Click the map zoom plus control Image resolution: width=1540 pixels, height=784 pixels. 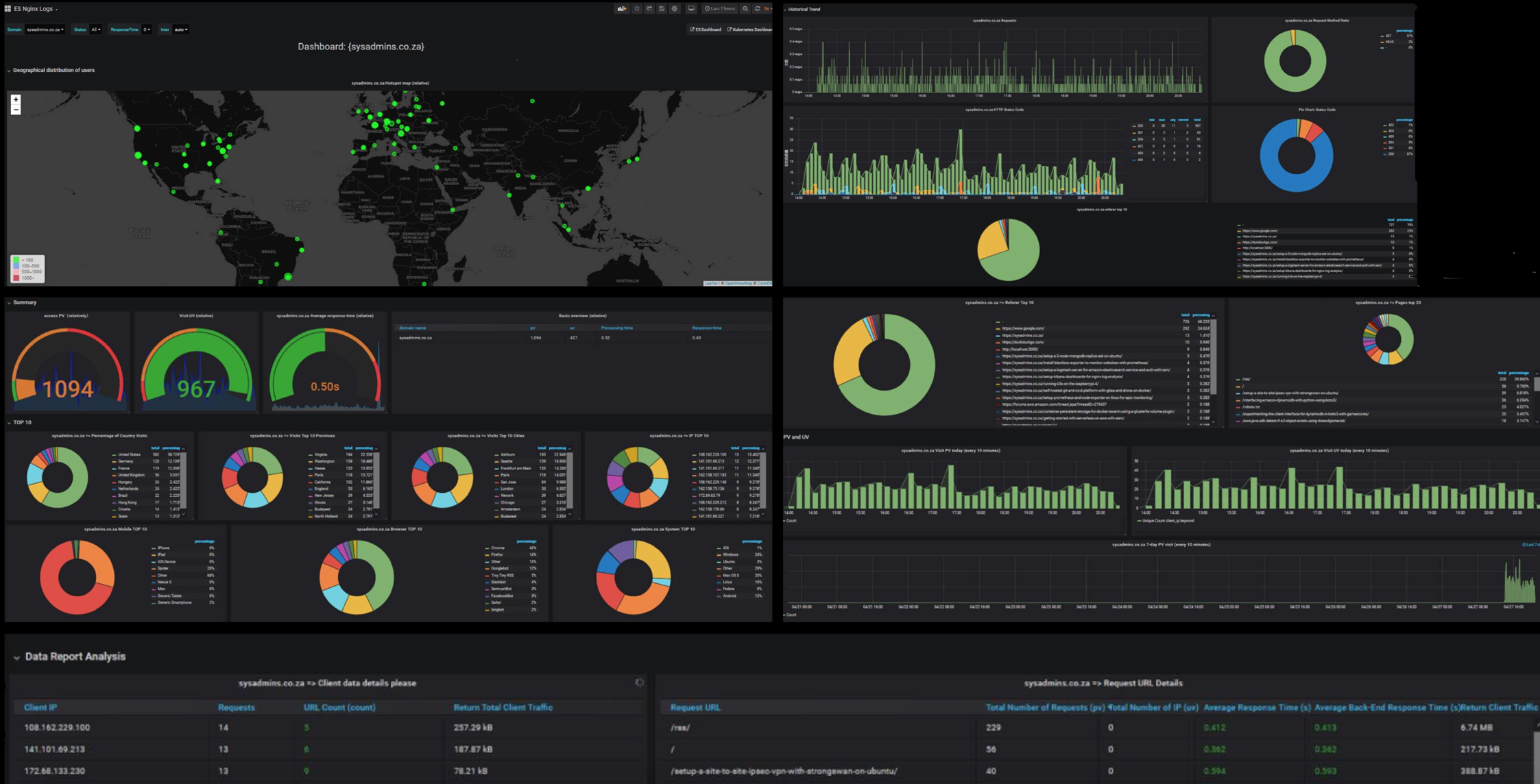tap(14, 100)
